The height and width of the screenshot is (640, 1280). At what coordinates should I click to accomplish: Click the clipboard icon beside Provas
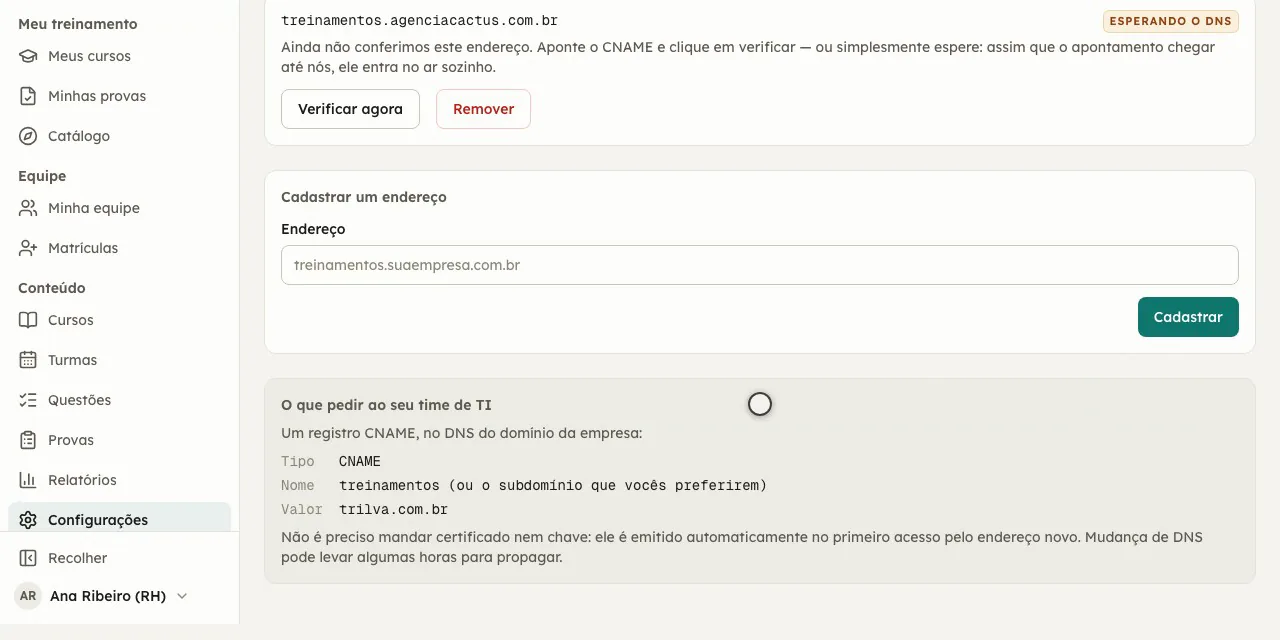28,440
